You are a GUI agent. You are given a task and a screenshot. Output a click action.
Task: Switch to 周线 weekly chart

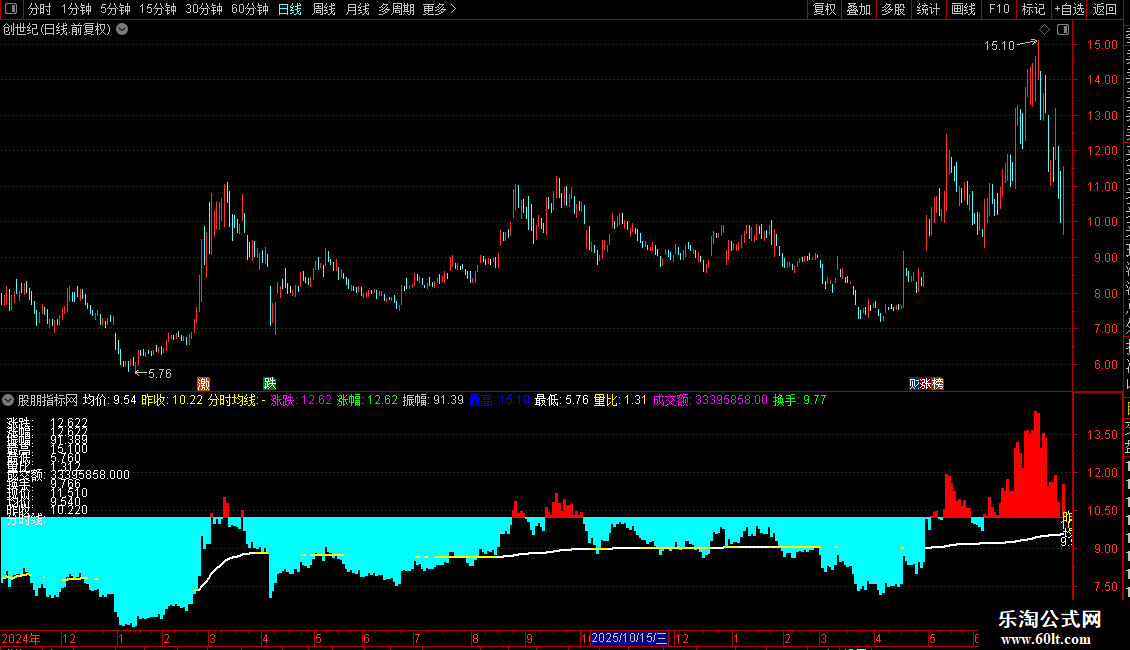click(x=324, y=9)
